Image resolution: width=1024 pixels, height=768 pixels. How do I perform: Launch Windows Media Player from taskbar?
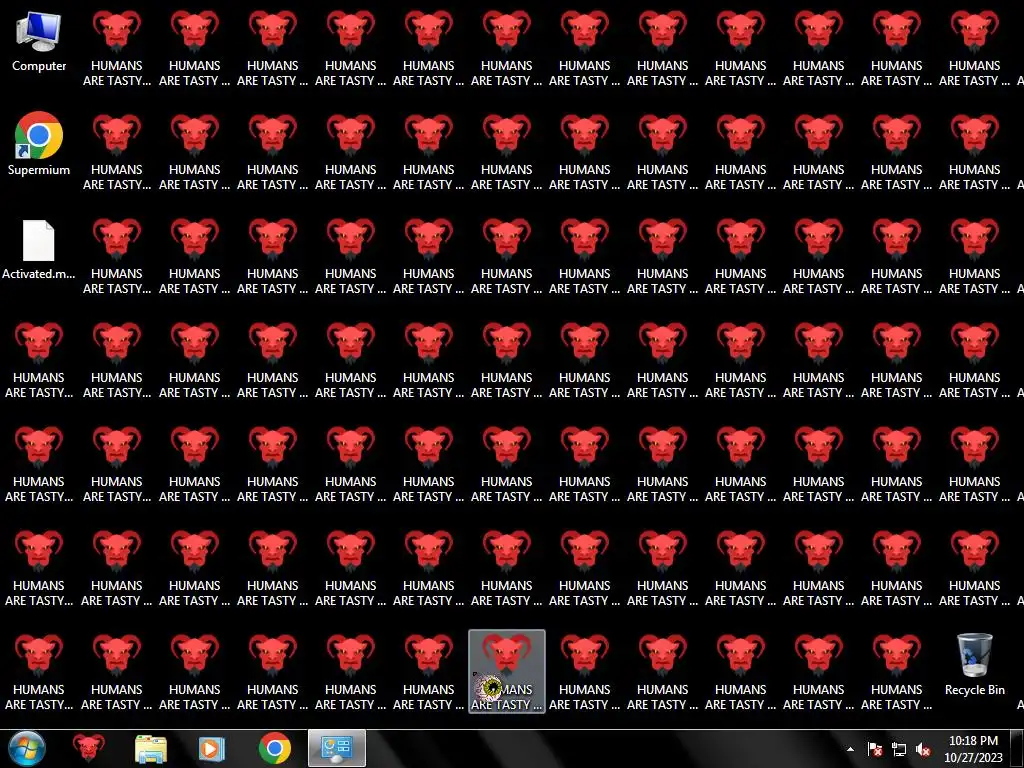click(x=212, y=748)
